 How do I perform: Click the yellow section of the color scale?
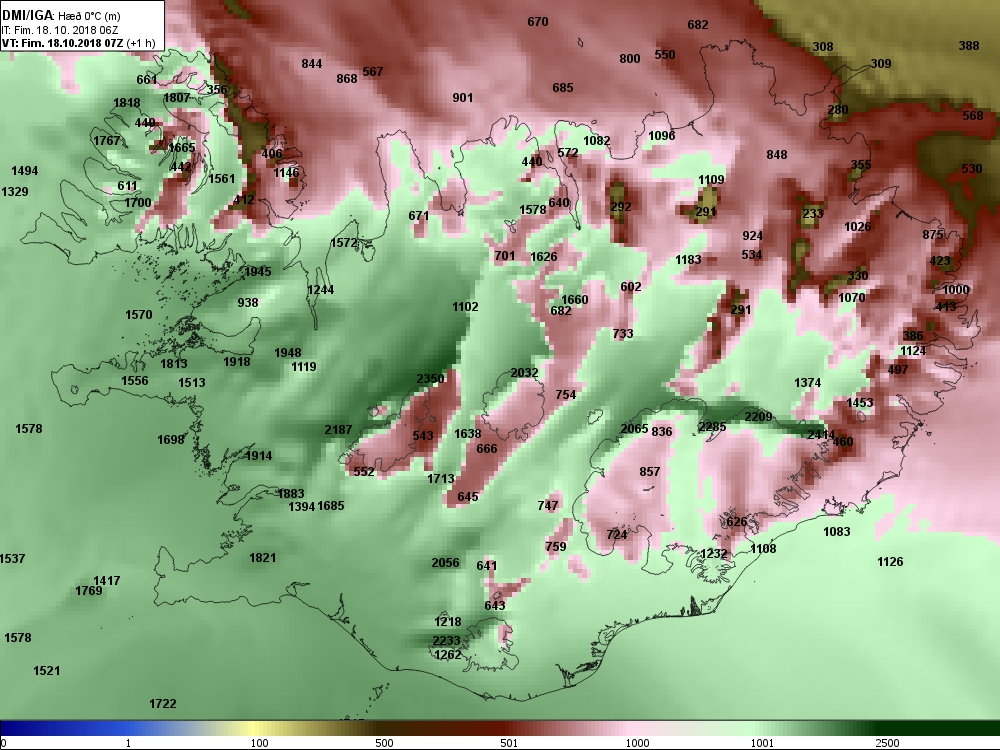point(255,728)
